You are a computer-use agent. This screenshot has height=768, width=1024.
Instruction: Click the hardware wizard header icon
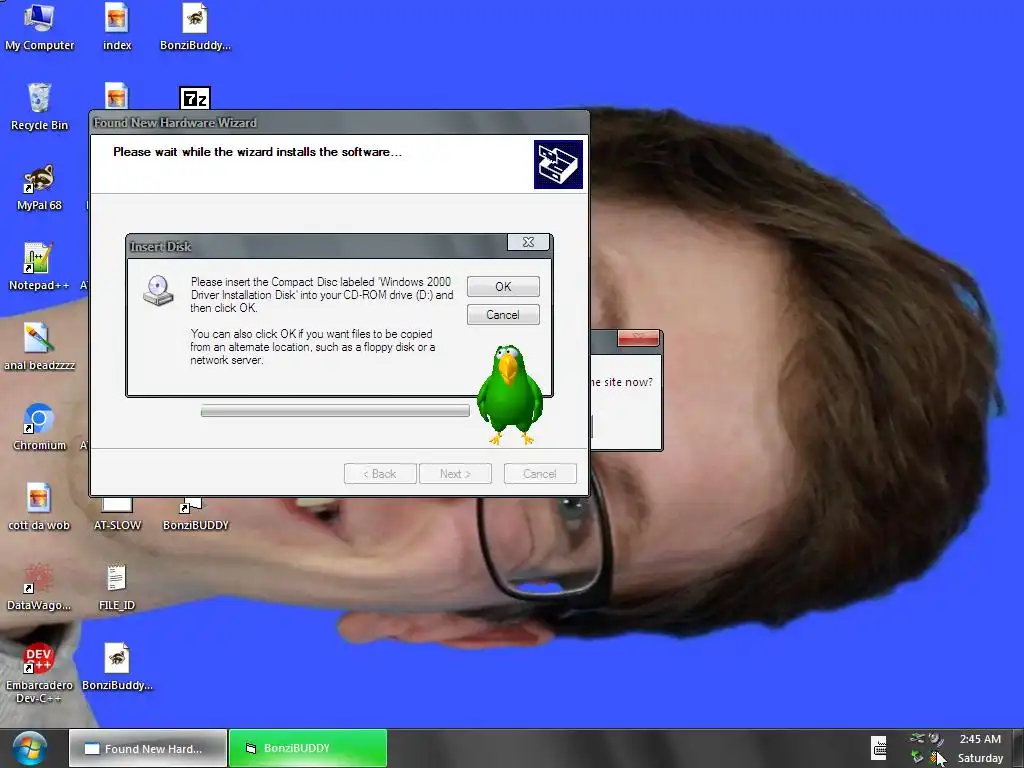pos(558,164)
